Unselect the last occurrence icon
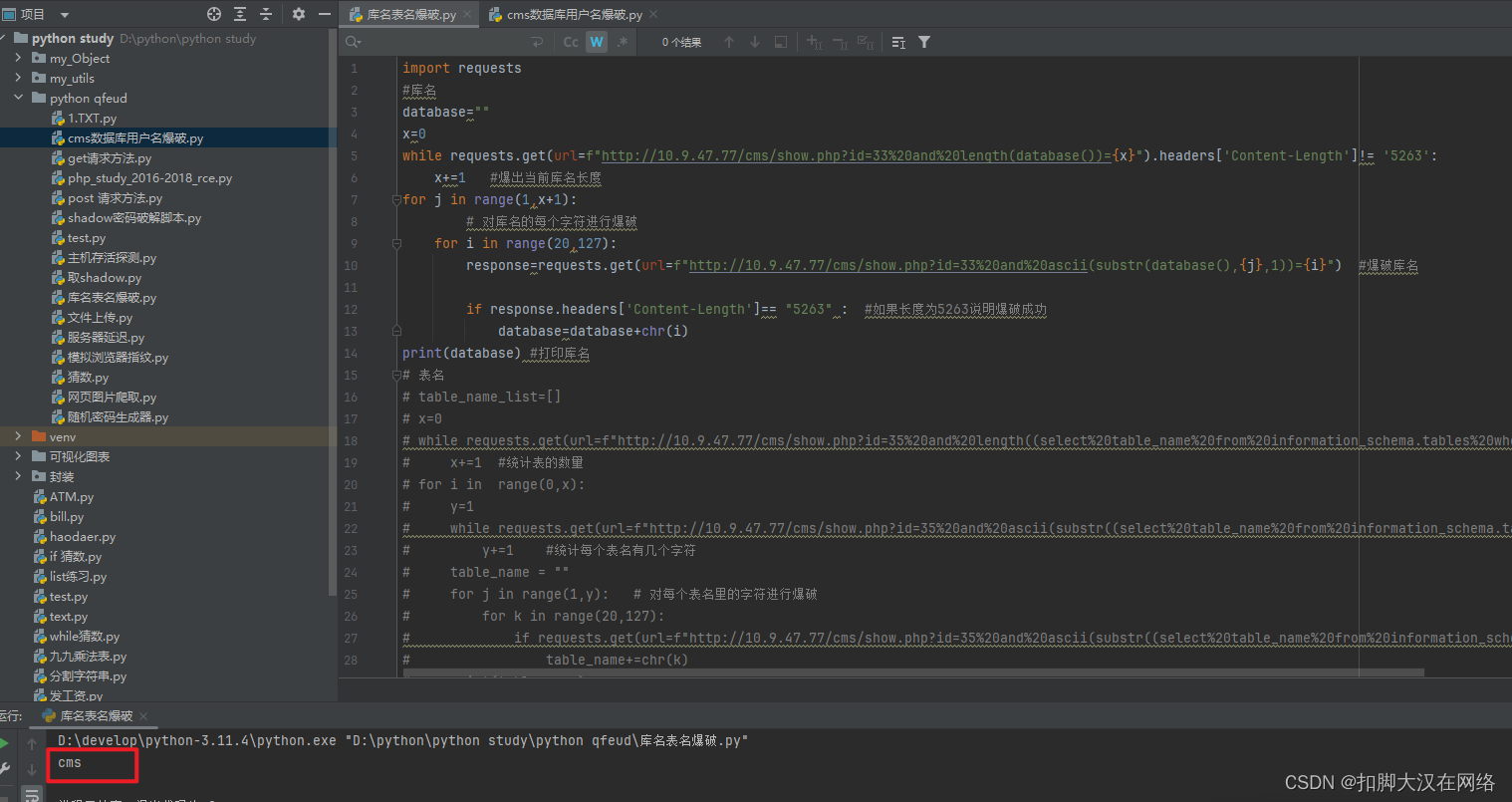The width and height of the screenshot is (1512, 802). (840, 42)
